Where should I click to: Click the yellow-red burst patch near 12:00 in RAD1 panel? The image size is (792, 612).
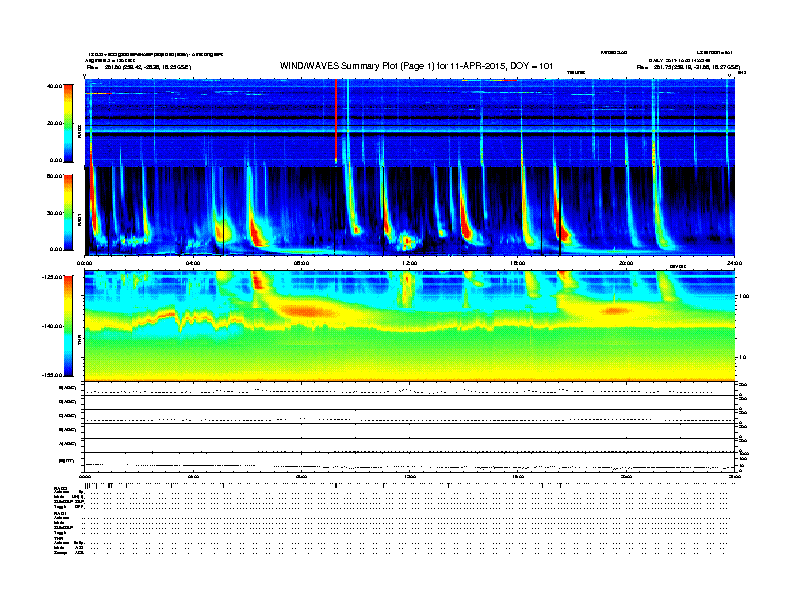click(x=407, y=241)
